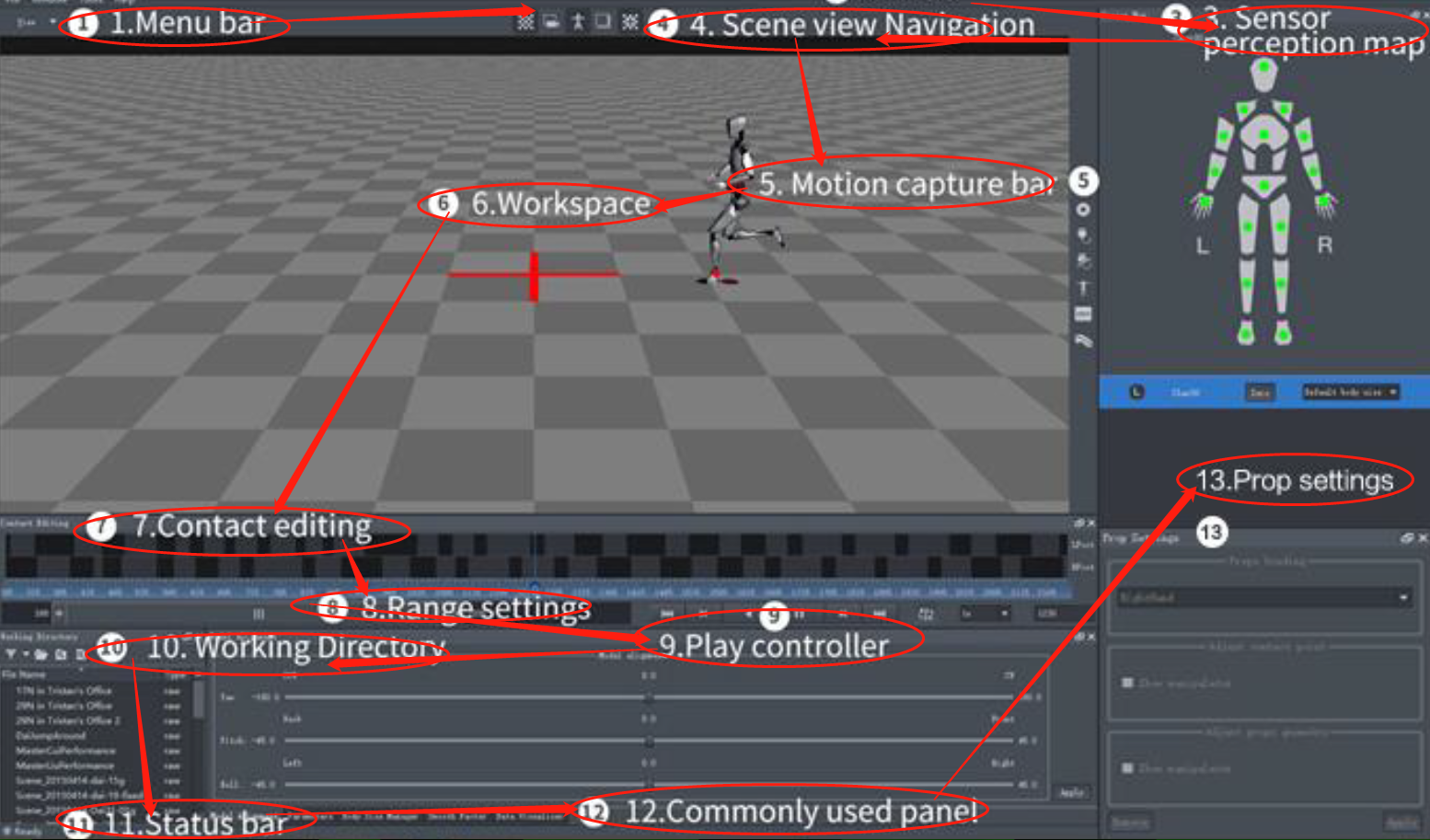
Task: Click the Working Directory file list scrollbar
Action: coord(198,699)
